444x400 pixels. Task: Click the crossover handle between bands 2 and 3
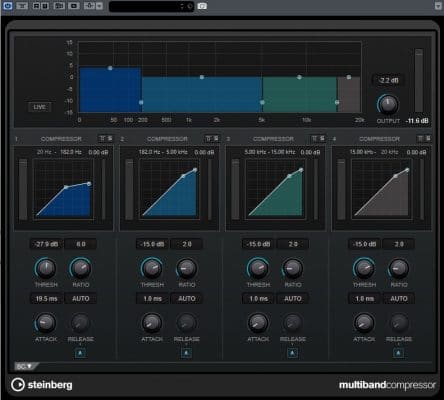click(x=262, y=102)
